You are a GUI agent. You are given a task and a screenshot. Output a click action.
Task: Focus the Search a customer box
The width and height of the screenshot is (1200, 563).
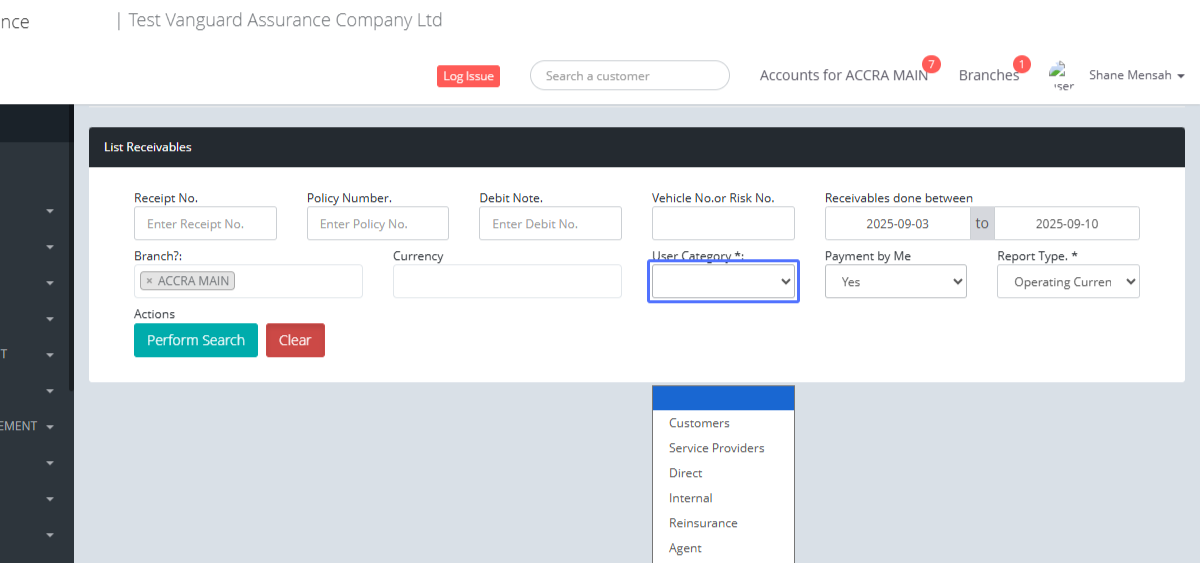[x=629, y=76]
